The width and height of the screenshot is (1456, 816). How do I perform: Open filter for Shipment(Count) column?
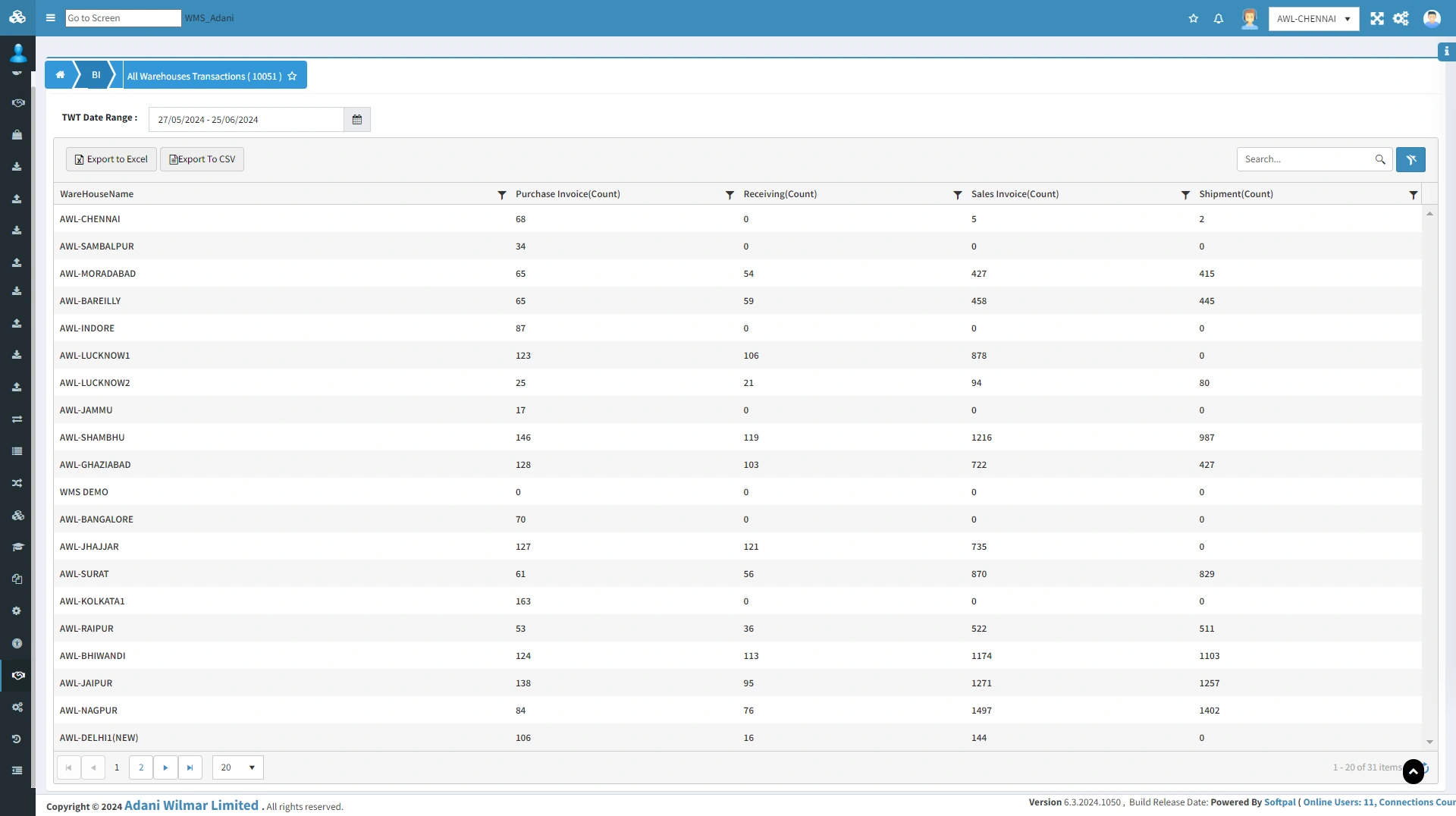[1413, 195]
